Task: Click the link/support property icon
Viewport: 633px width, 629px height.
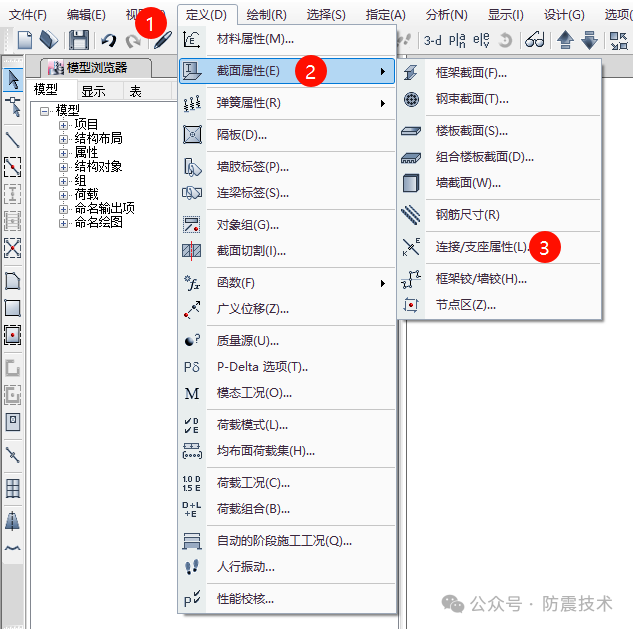Action: [x=411, y=247]
